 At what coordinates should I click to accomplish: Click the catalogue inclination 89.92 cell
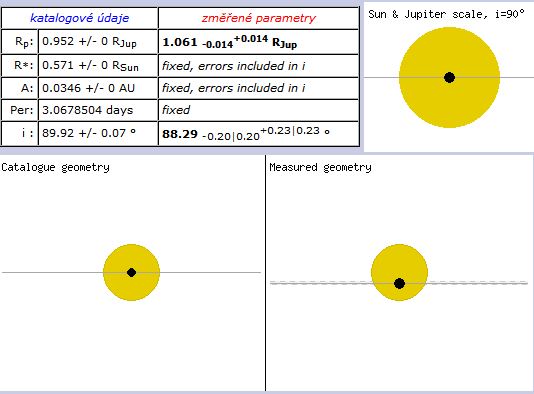98,133
